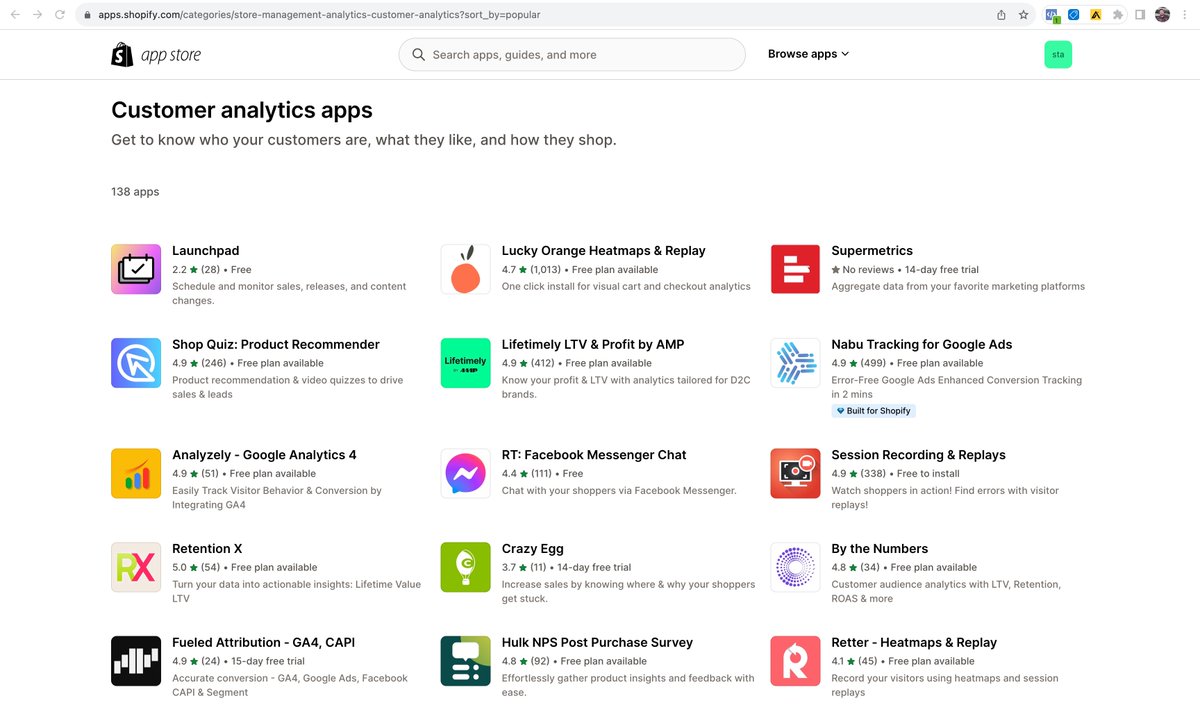Open Lucky Orange Heatmaps & Replay link
The height and width of the screenshot is (710, 1200).
(x=603, y=251)
